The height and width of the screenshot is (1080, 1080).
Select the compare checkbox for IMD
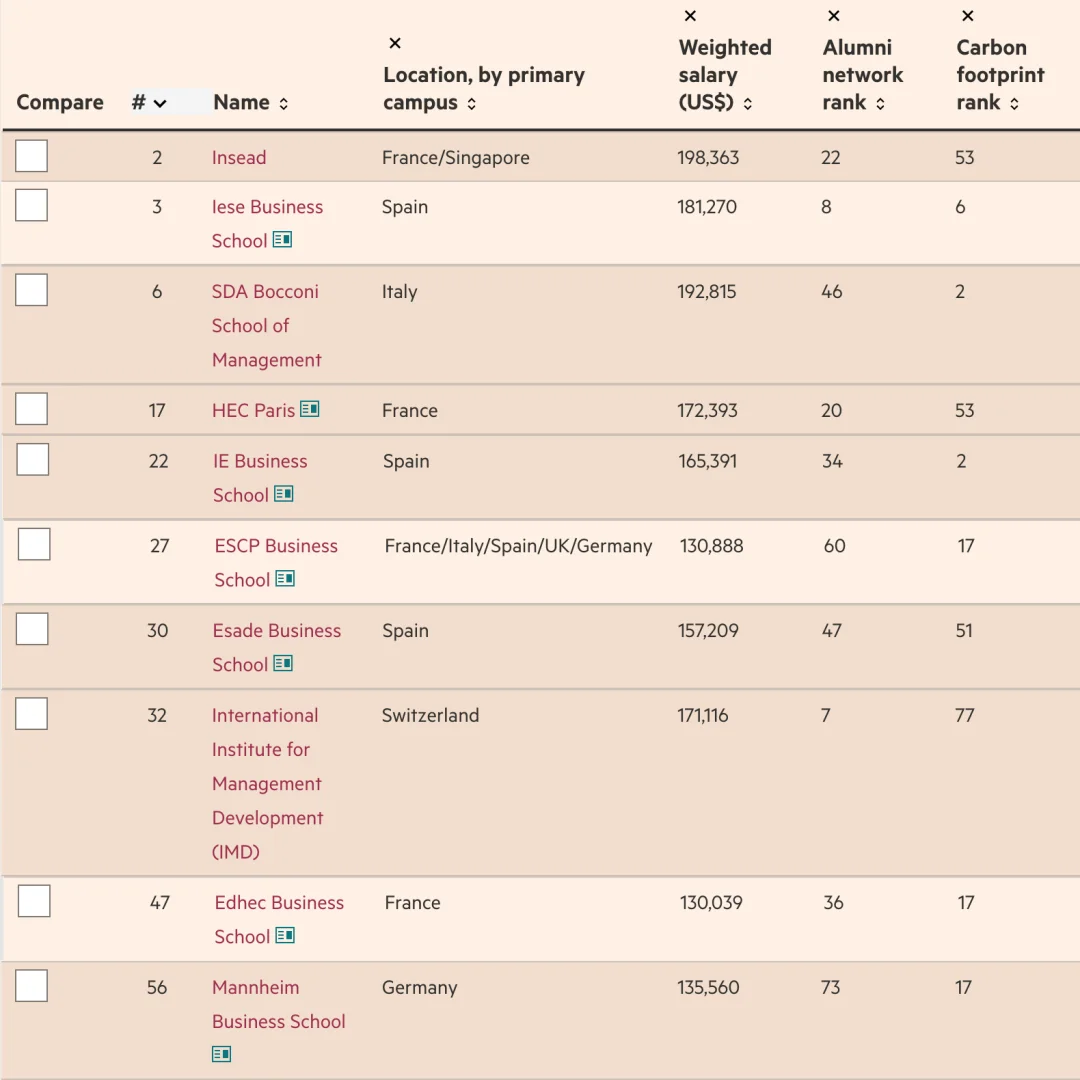(32, 714)
